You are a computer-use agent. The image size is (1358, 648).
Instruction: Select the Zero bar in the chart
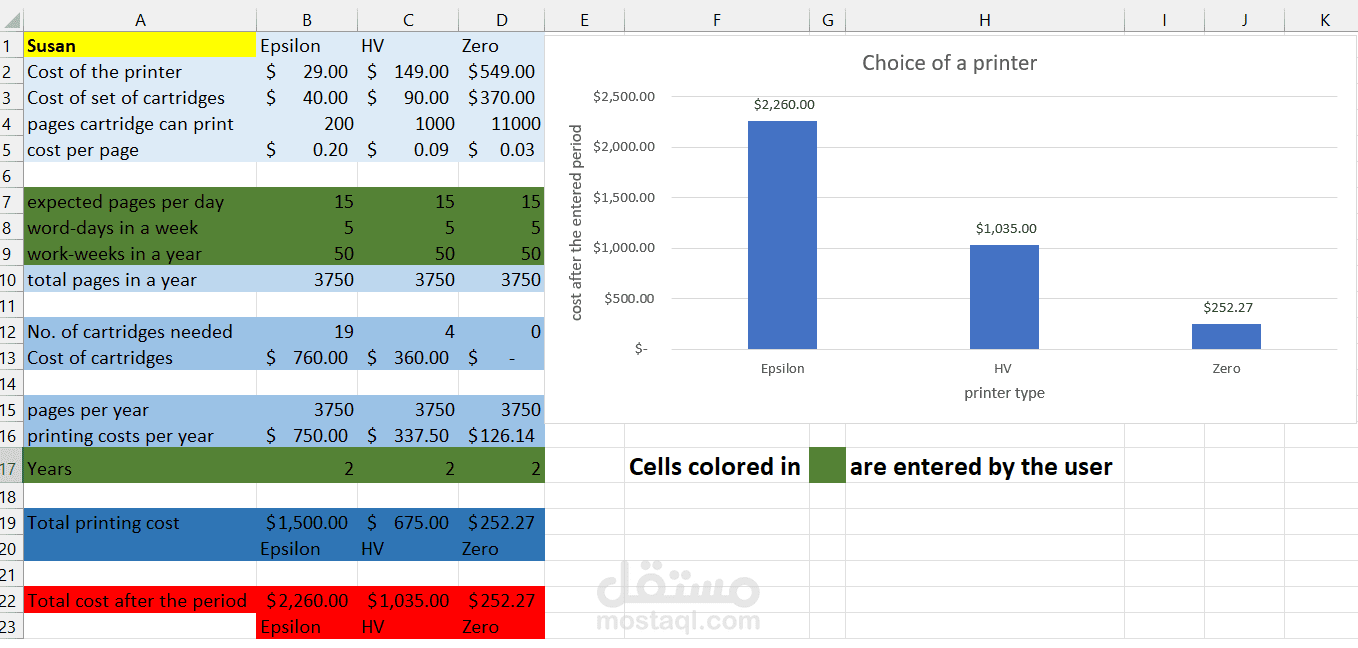tap(1226, 336)
